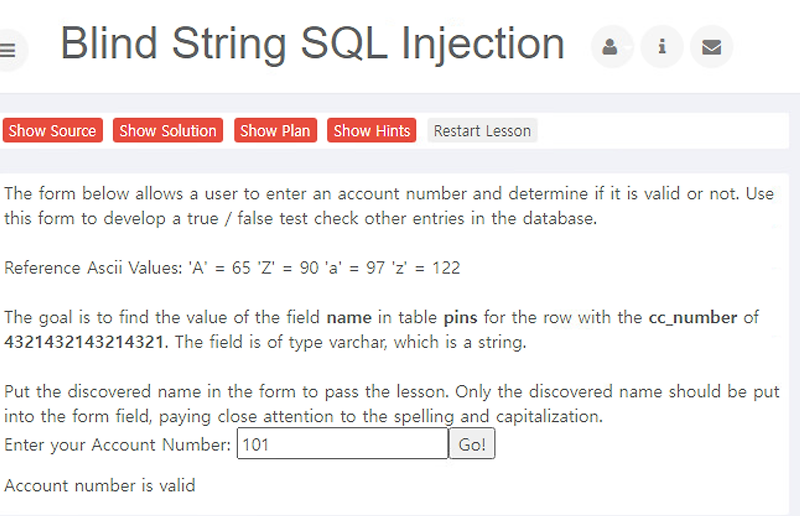Display tips via Show Hints
This screenshot has height=516, width=800.
tap(371, 131)
